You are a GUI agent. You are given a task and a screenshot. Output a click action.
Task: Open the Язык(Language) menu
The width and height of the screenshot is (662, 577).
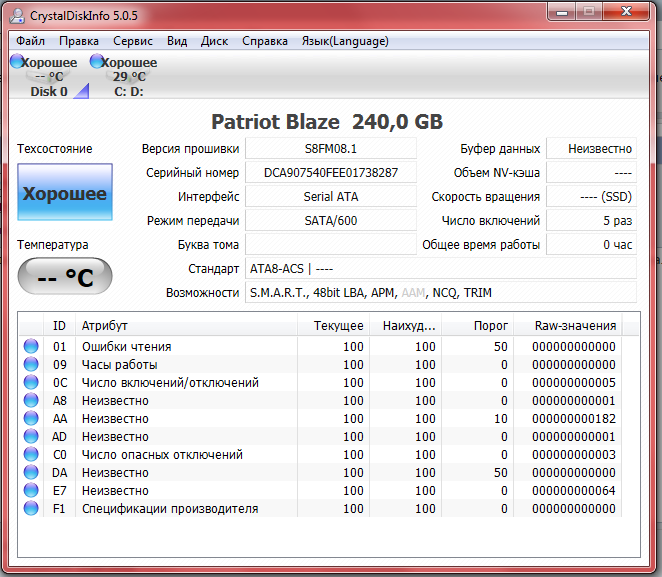345,41
